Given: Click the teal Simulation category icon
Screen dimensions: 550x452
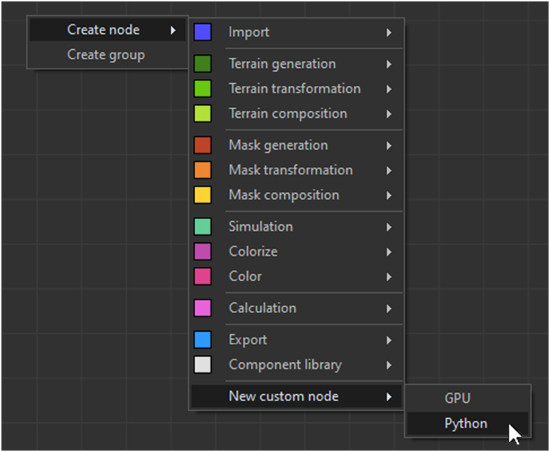Looking at the screenshot, I should click(x=202, y=227).
